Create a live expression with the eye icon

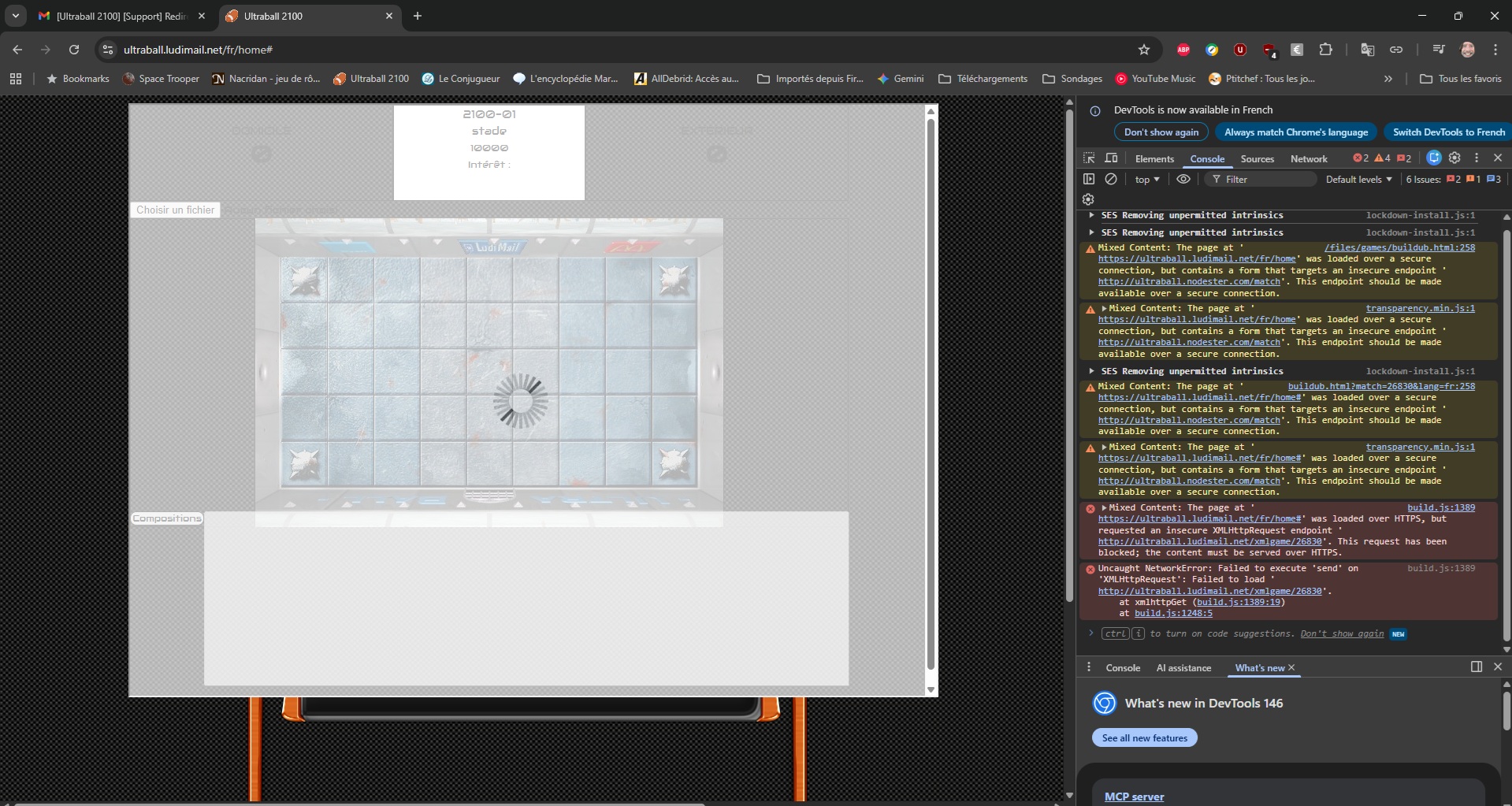(x=1183, y=180)
